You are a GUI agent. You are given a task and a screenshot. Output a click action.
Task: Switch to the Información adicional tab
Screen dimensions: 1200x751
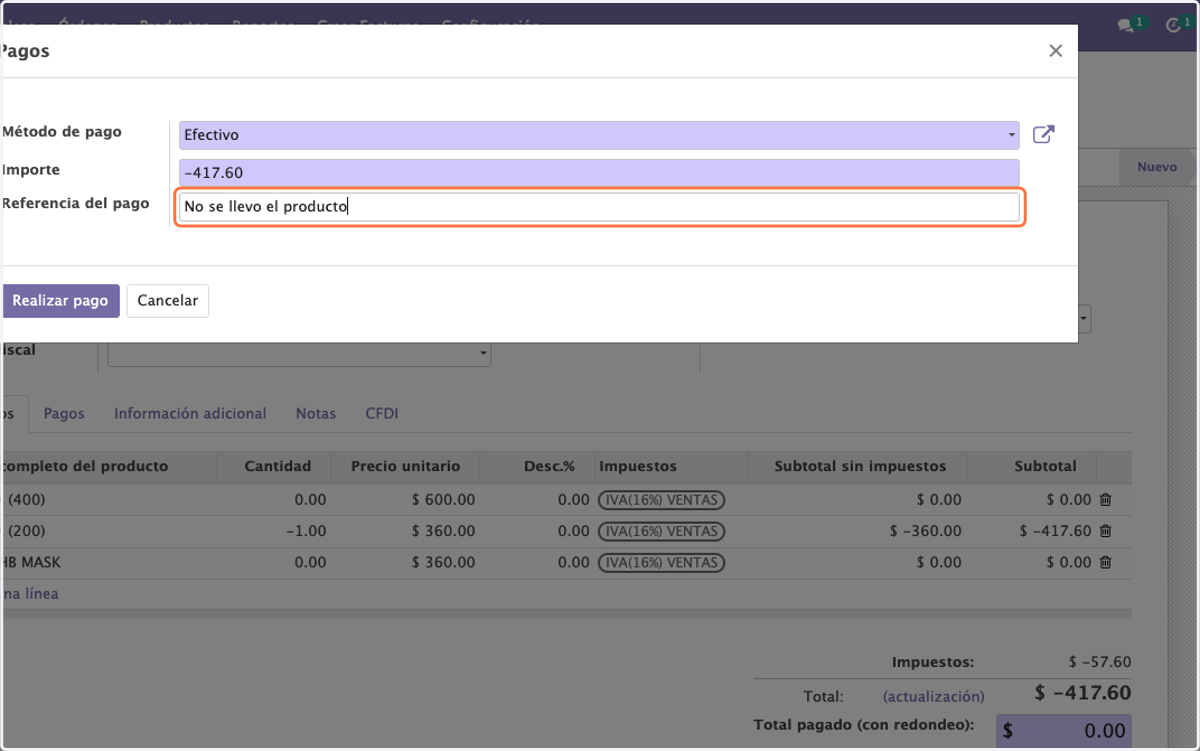(190, 413)
